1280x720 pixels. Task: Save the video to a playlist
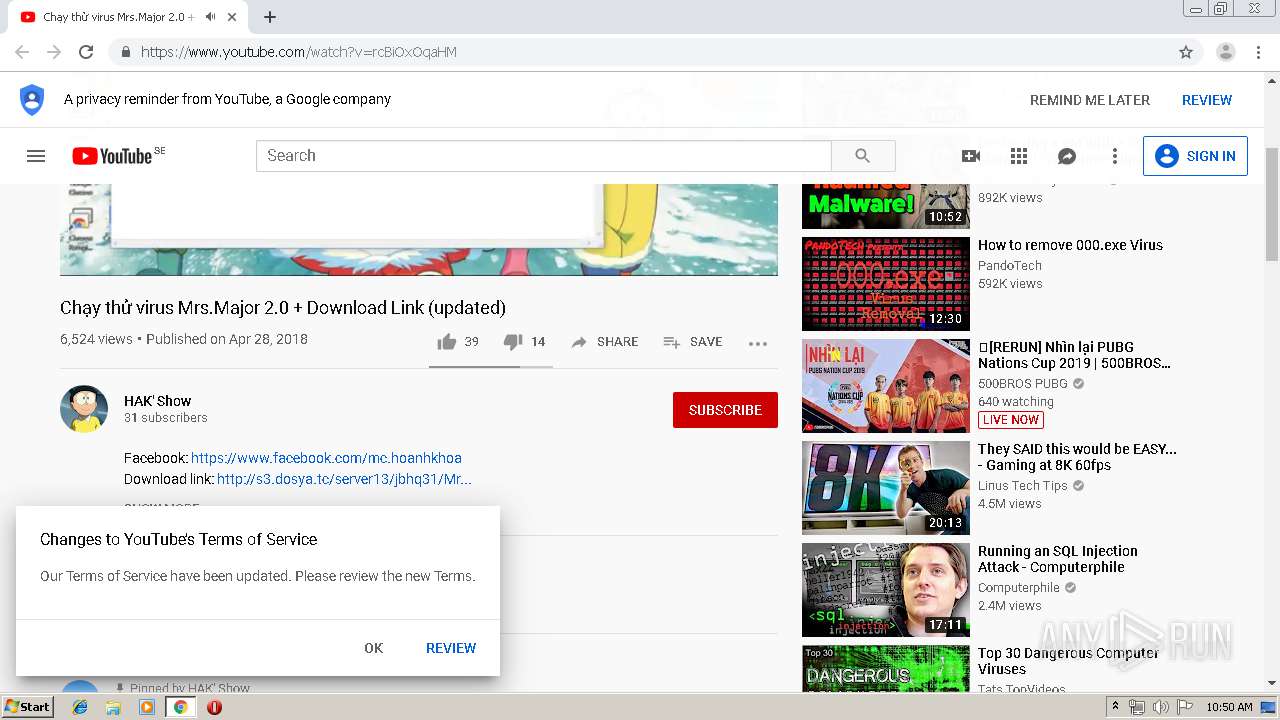tap(692, 342)
